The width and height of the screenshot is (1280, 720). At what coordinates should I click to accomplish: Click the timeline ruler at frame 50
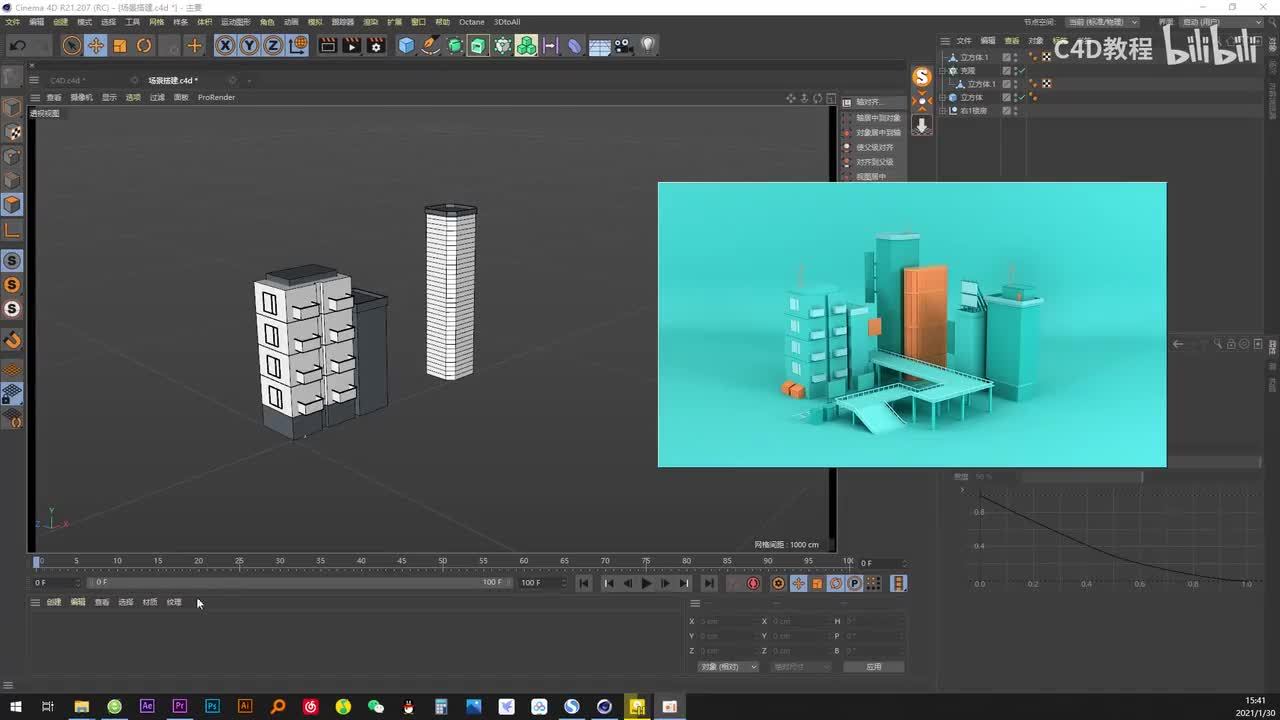pos(442,562)
